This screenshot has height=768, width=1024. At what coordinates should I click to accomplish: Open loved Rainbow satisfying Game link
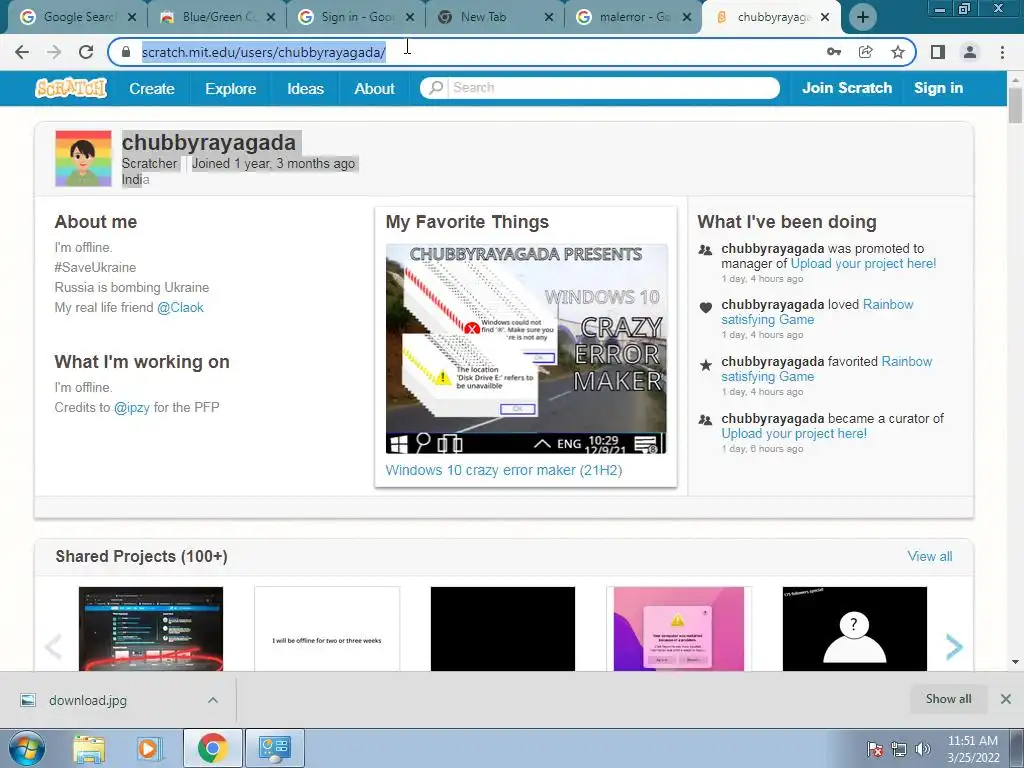pyautogui.click(x=817, y=312)
